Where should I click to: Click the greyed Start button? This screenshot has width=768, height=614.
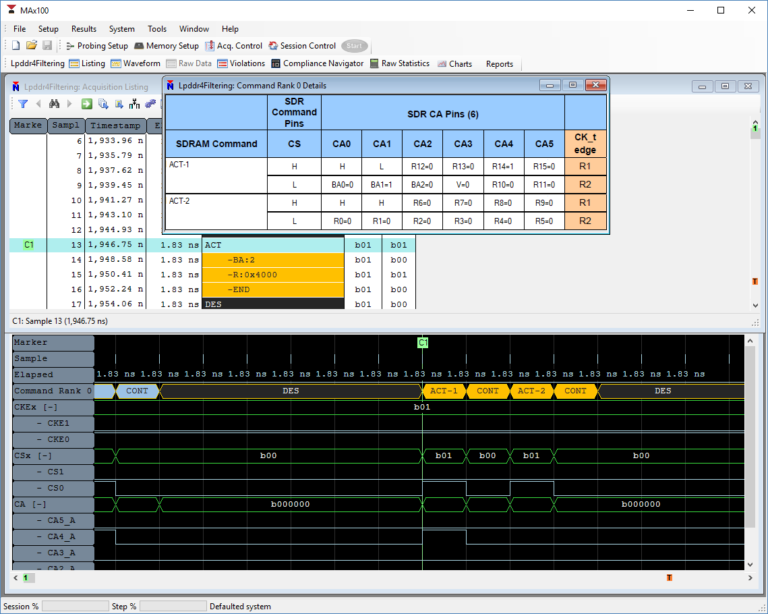click(x=354, y=46)
